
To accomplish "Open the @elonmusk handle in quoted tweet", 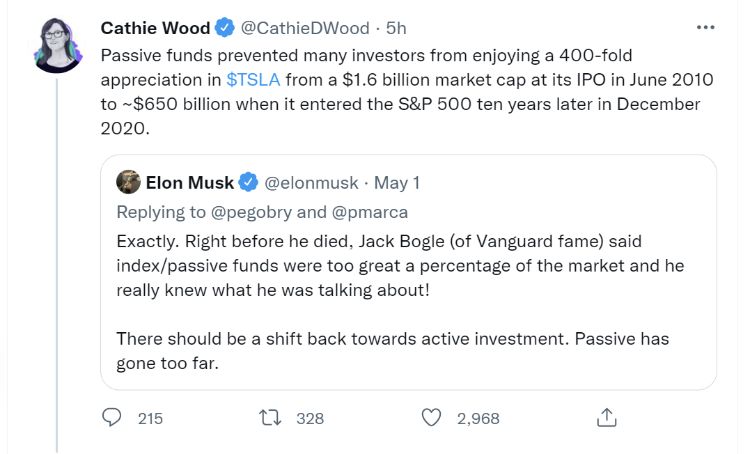I will click(x=311, y=183).
